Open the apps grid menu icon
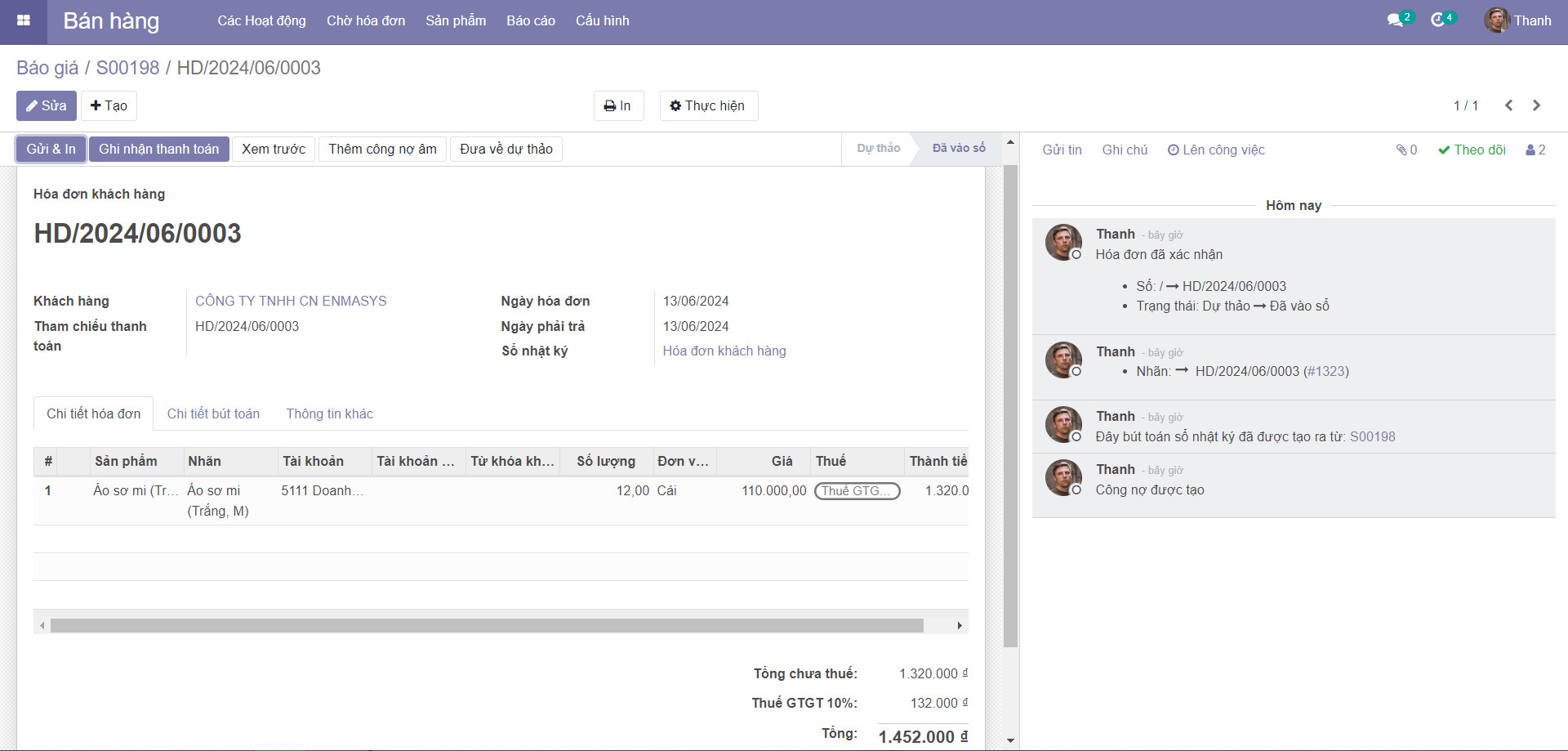 (x=24, y=21)
